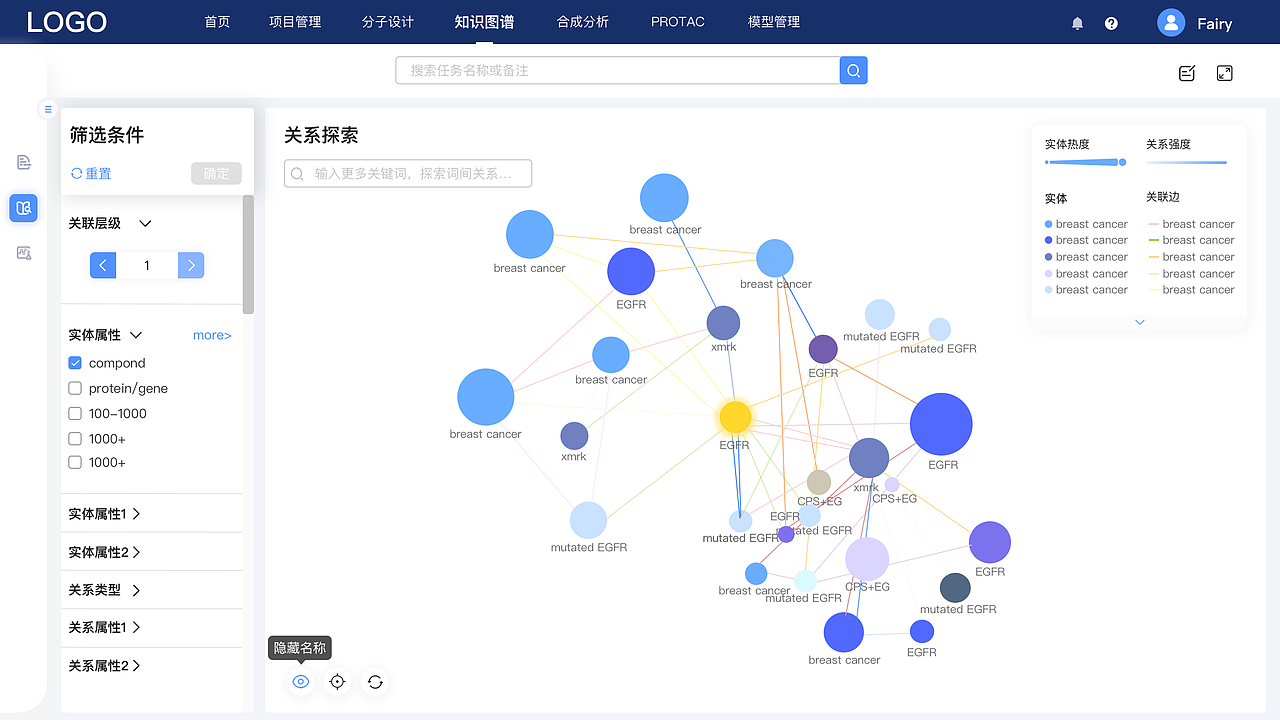This screenshot has width=1280, height=720.
Task: Open the PROTAC tab
Action: [678, 22]
